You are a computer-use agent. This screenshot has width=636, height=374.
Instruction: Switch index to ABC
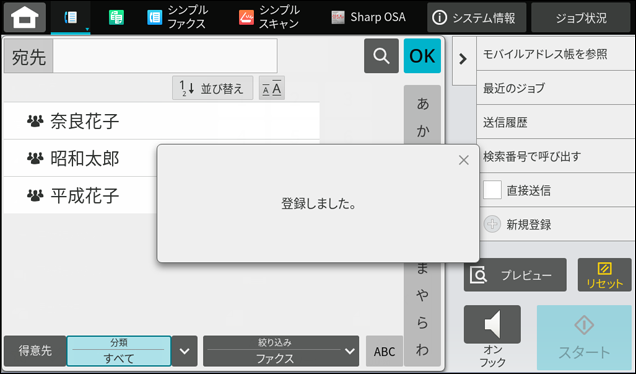(384, 351)
